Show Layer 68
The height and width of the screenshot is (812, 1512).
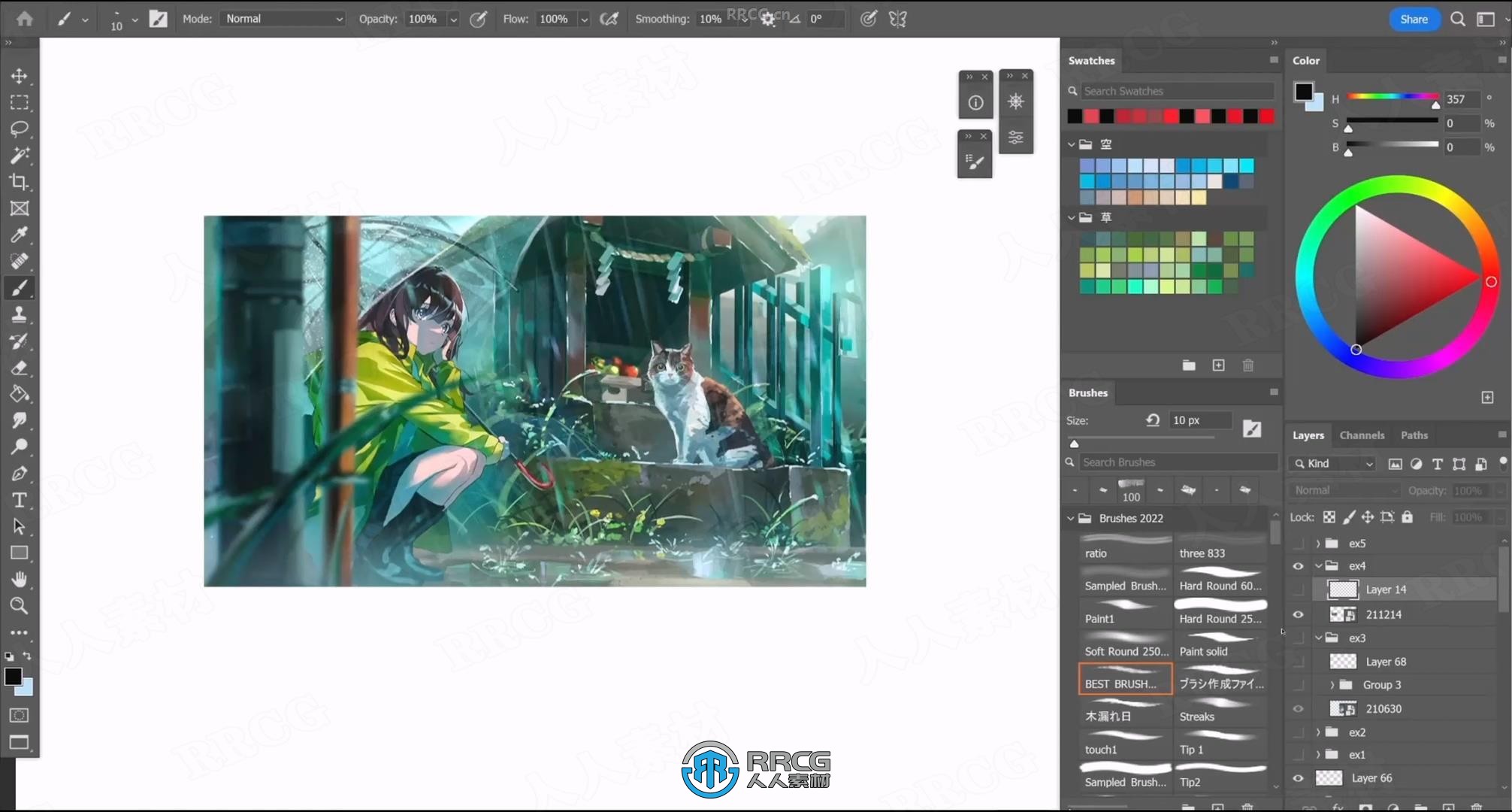point(1298,662)
